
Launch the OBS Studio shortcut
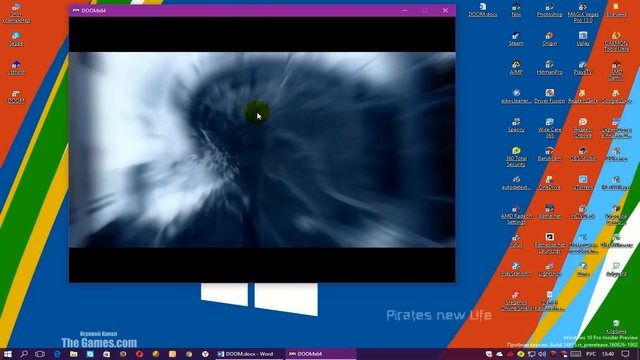coord(583,154)
